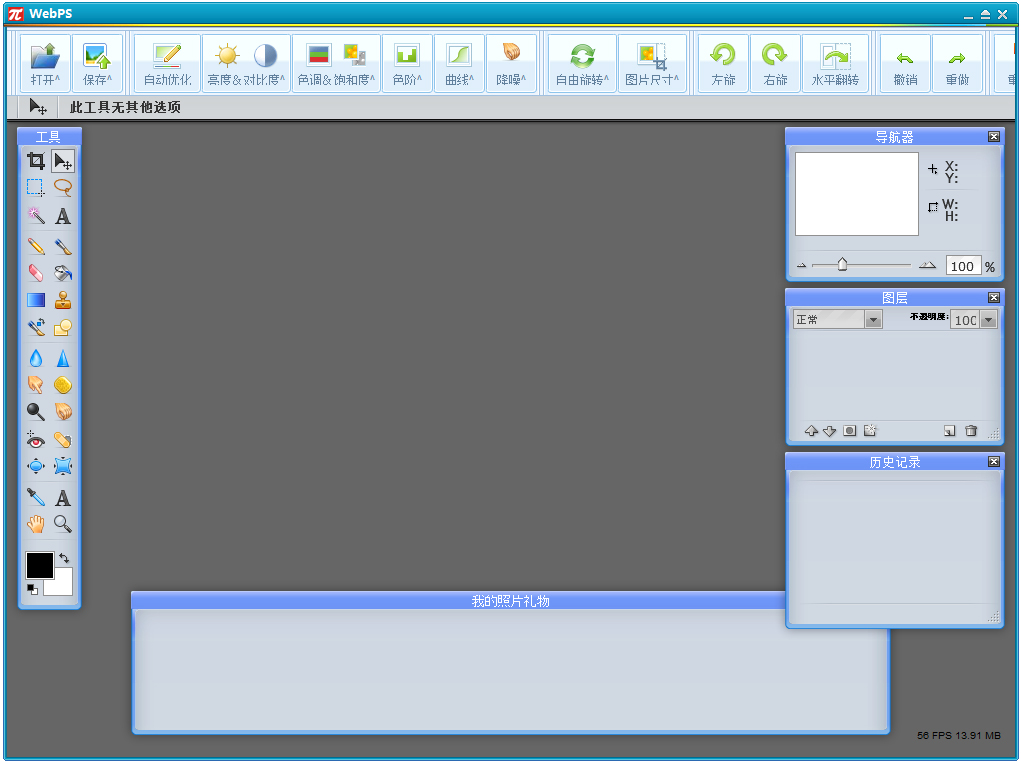Open the 保存 save menu
Image resolution: width=1021 pixels, height=764 pixels.
coord(97,64)
